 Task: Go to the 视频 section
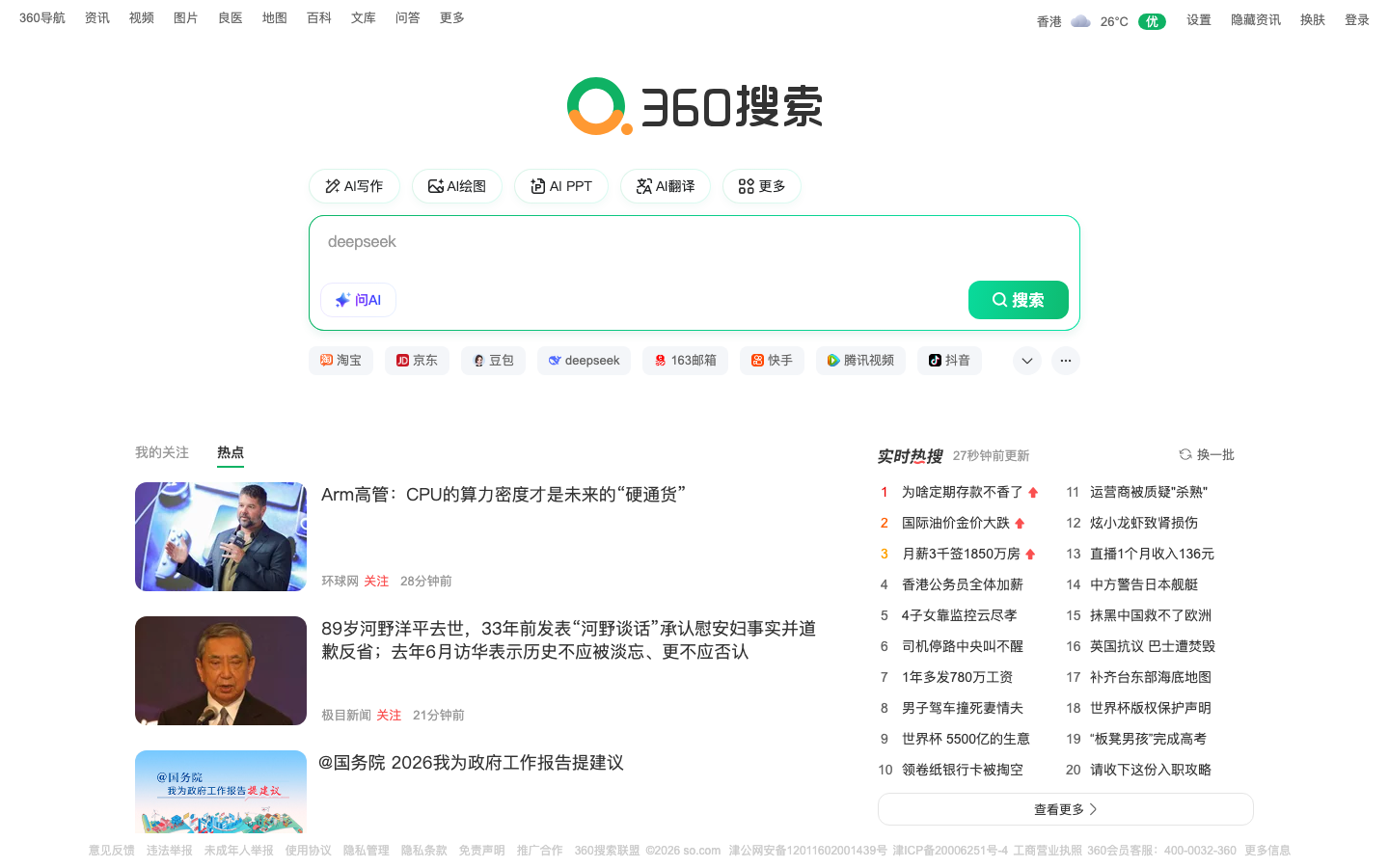tap(142, 17)
